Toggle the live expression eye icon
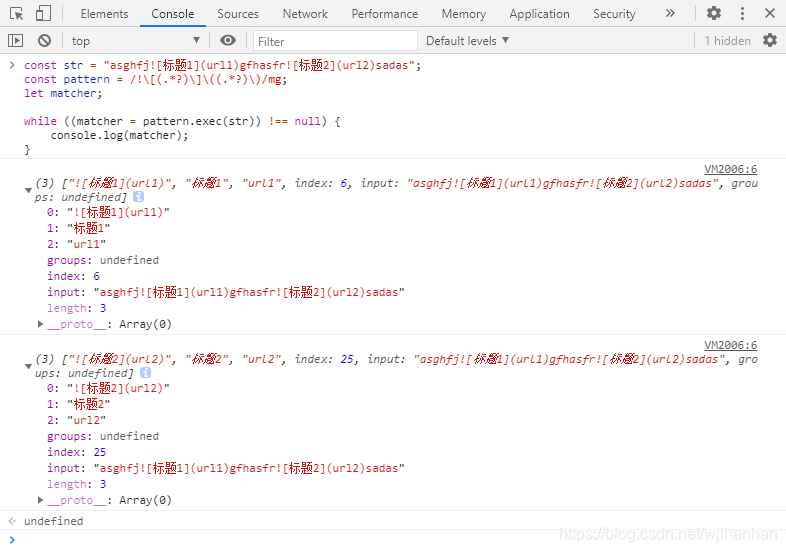 pyautogui.click(x=228, y=40)
